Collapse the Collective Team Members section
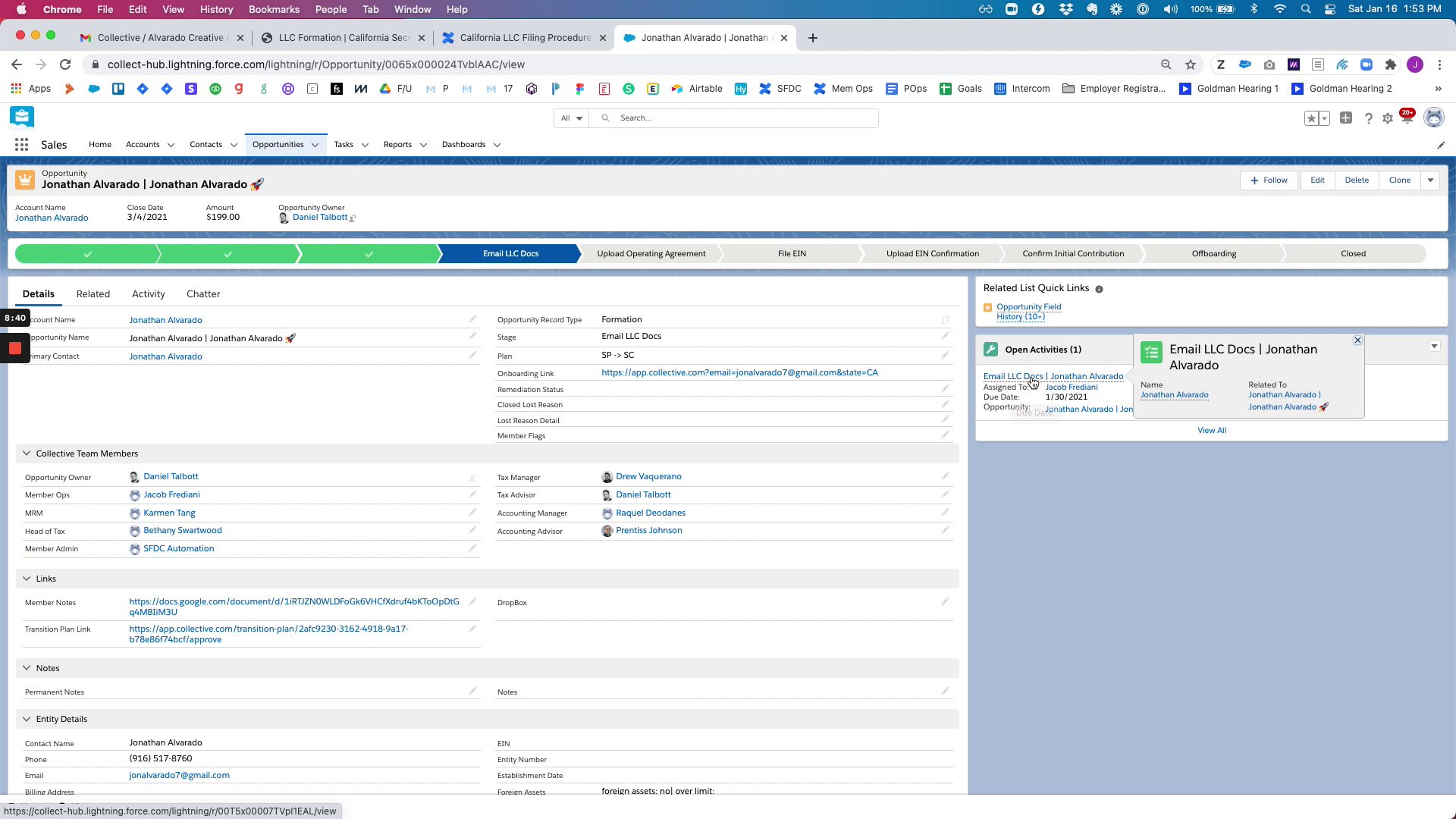The height and width of the screenshot is (819, 1456). click(27, 453)
